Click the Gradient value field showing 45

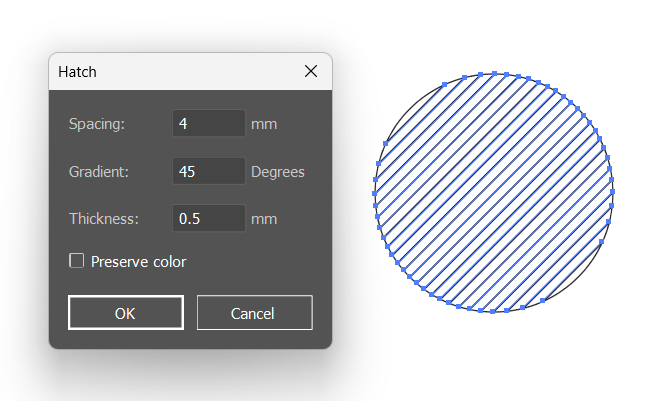(x=209, y=171)
